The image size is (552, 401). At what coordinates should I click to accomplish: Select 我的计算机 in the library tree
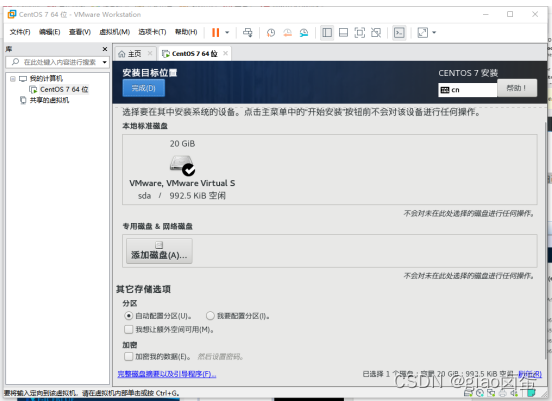[46, 78]
